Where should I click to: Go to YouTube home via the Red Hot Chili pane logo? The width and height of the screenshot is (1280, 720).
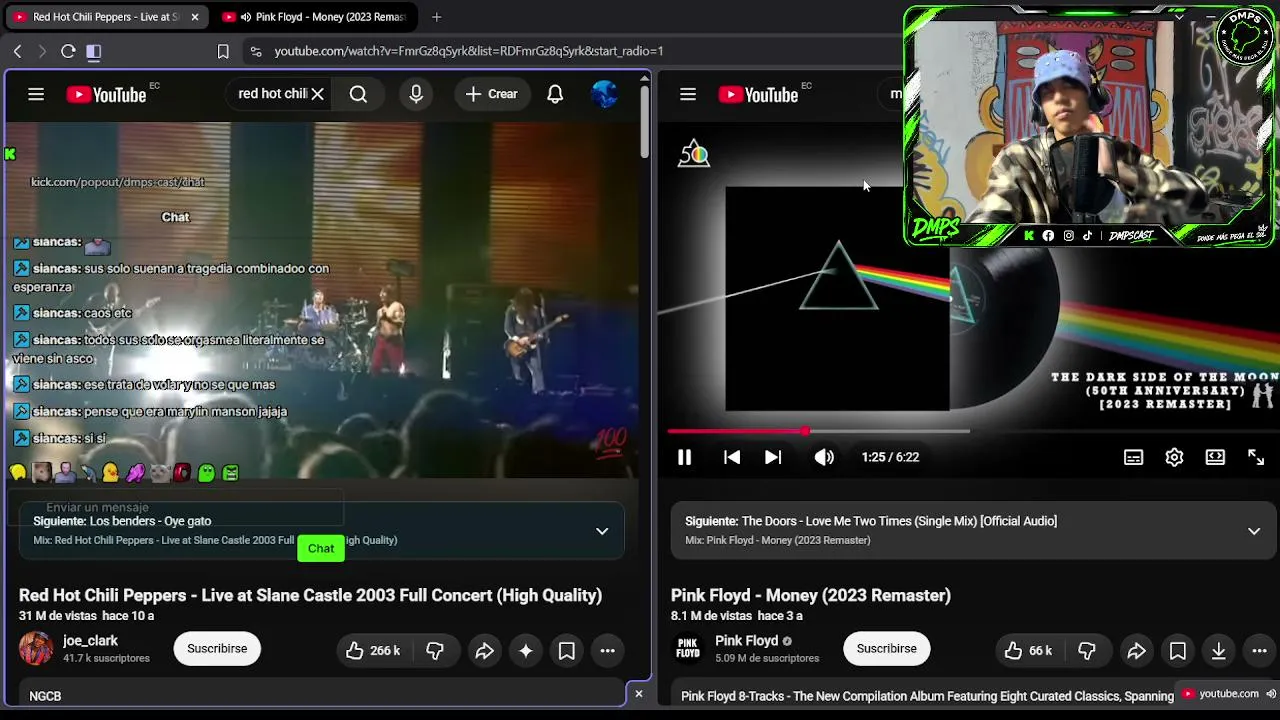(x=106, y=94)
